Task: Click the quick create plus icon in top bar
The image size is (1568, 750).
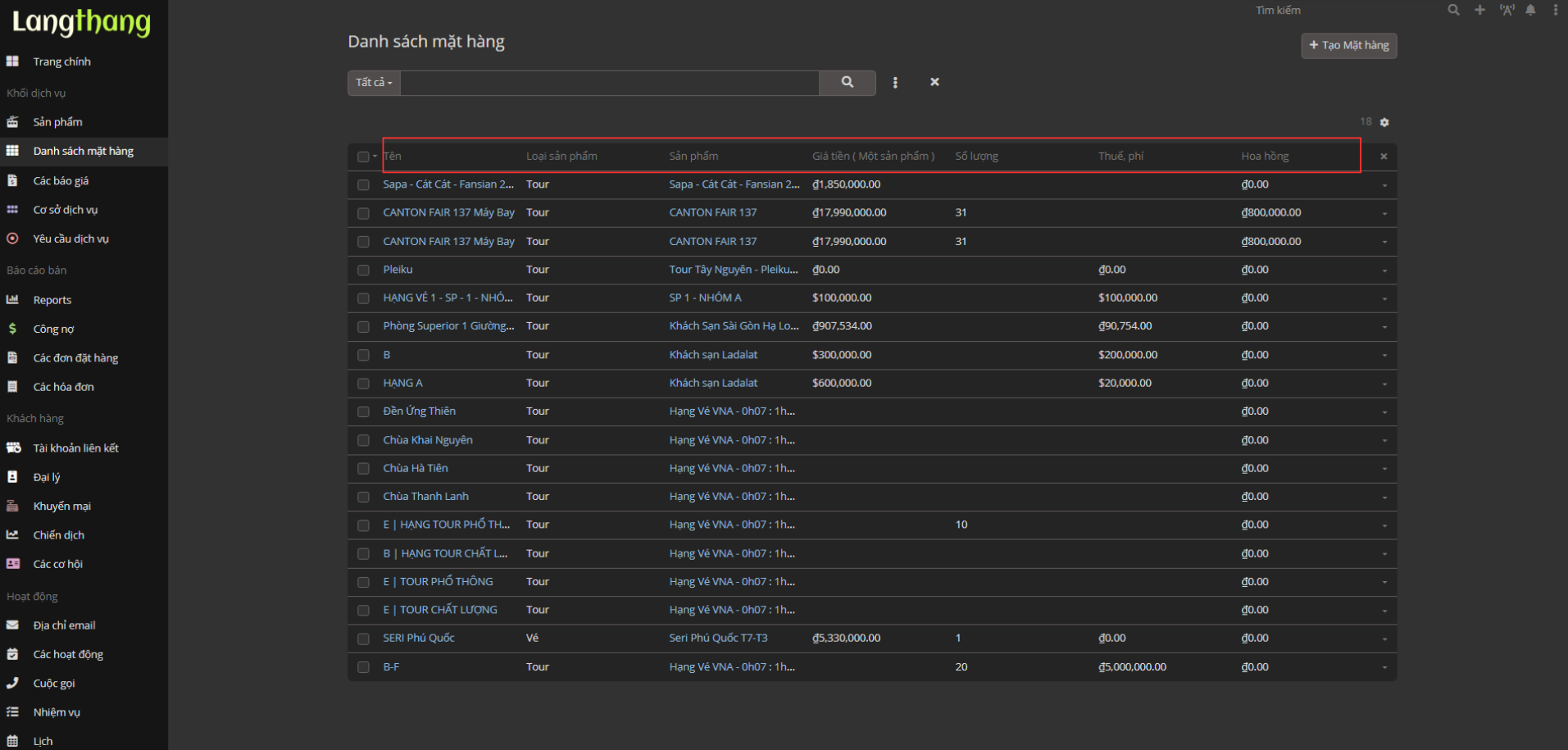Action: pyautogui.click(x=1479, y=11)
